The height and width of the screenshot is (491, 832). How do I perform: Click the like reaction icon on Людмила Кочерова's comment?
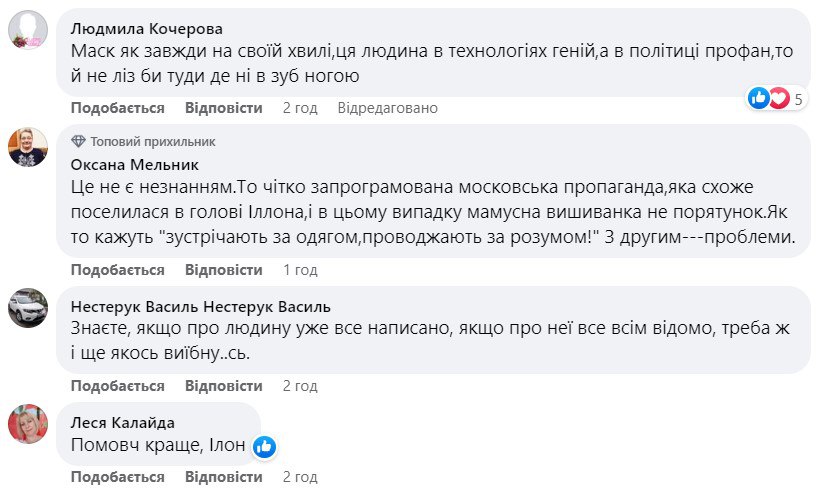click(759, 98)
